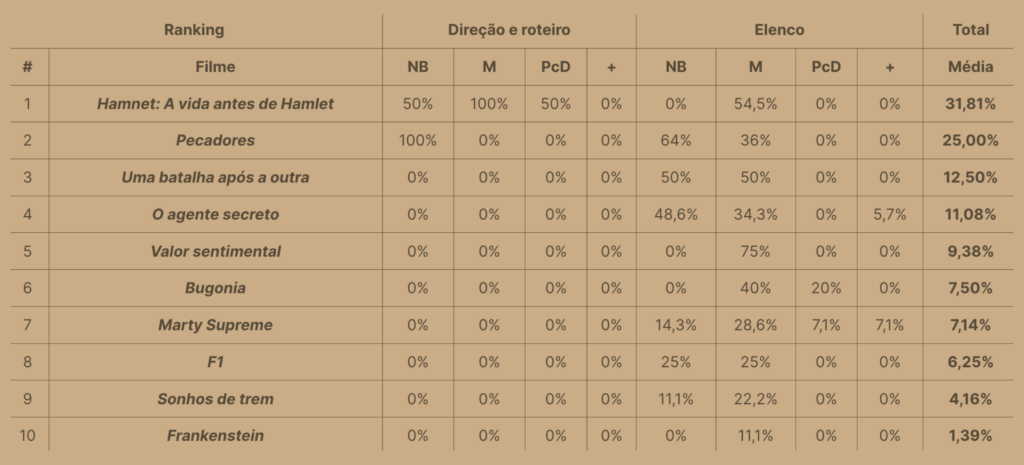This screenshot has width=1024, height=465.
Task: Click the Direção e roteiro header
Action: point(509,30)
